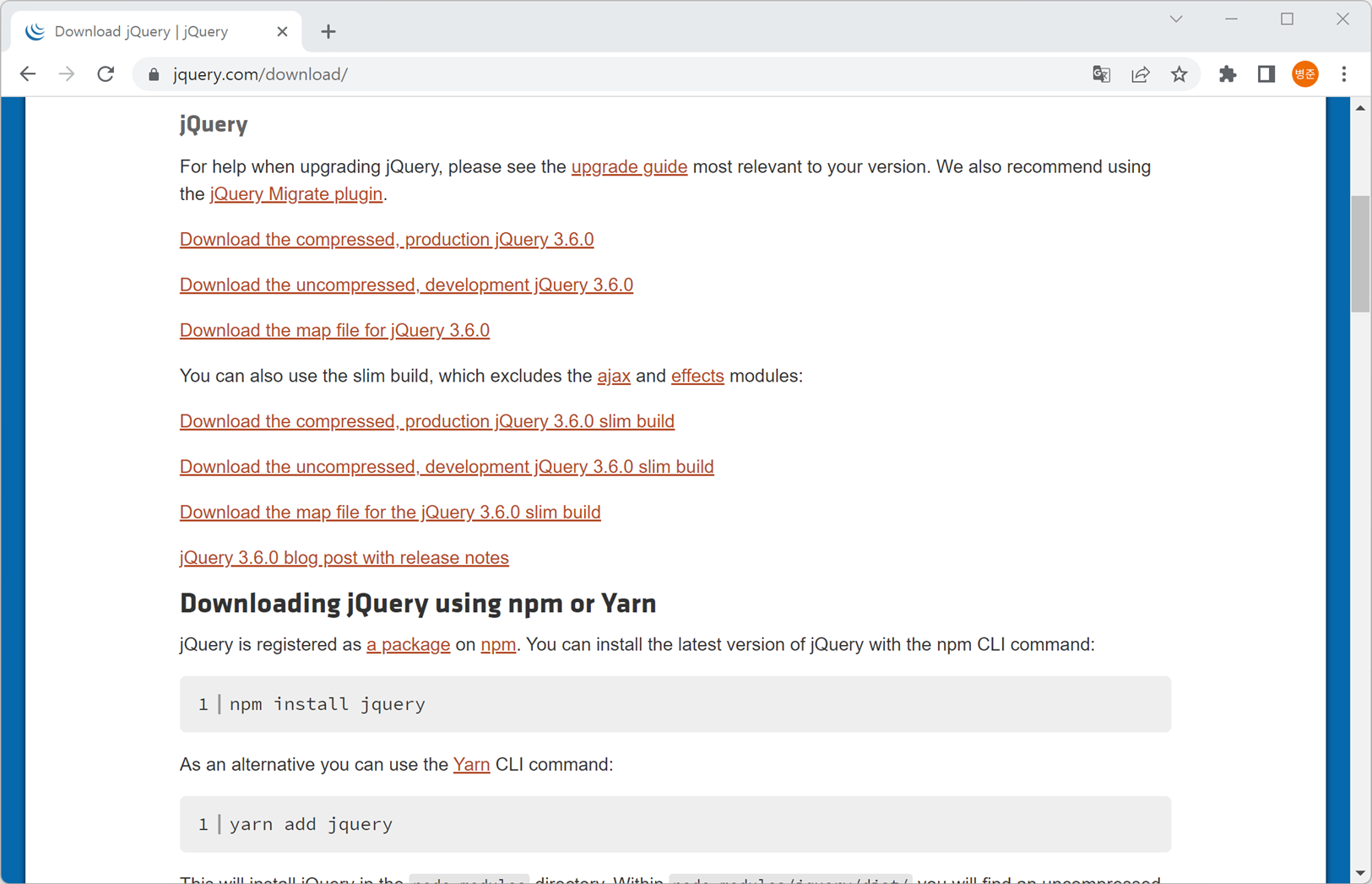
Task: Open the extensions puzzle icon
Action: click(1228, 74)
